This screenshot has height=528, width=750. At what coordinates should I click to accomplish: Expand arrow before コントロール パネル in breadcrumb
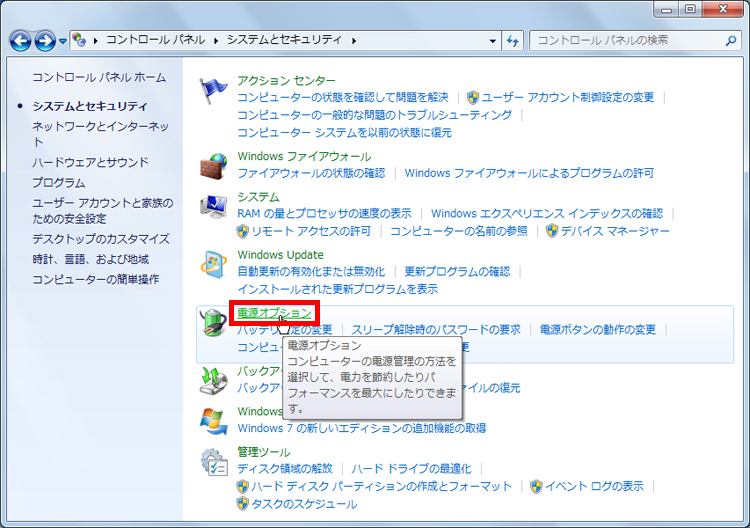96,41
